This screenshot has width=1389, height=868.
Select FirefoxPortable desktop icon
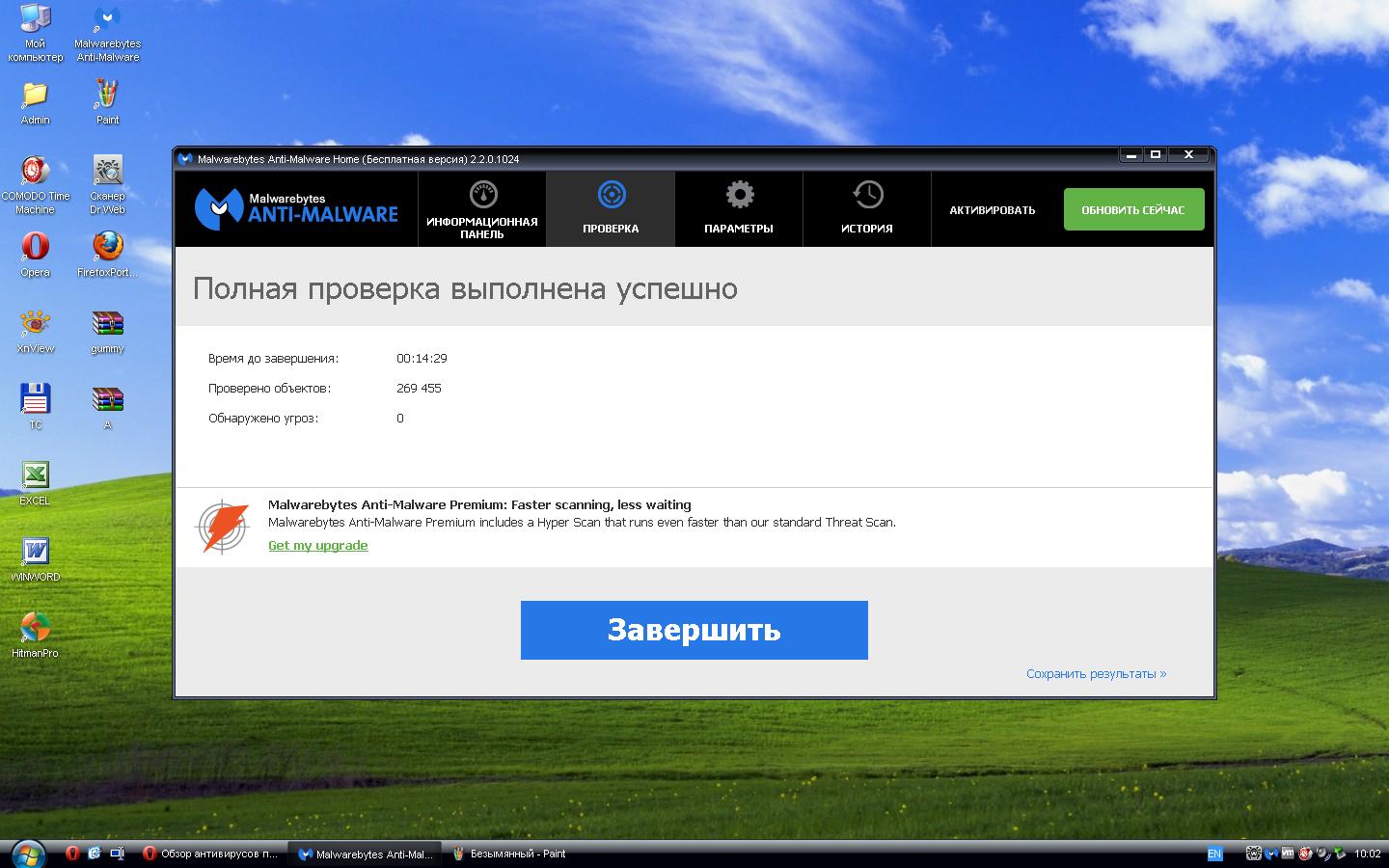(x=107, y=255)
